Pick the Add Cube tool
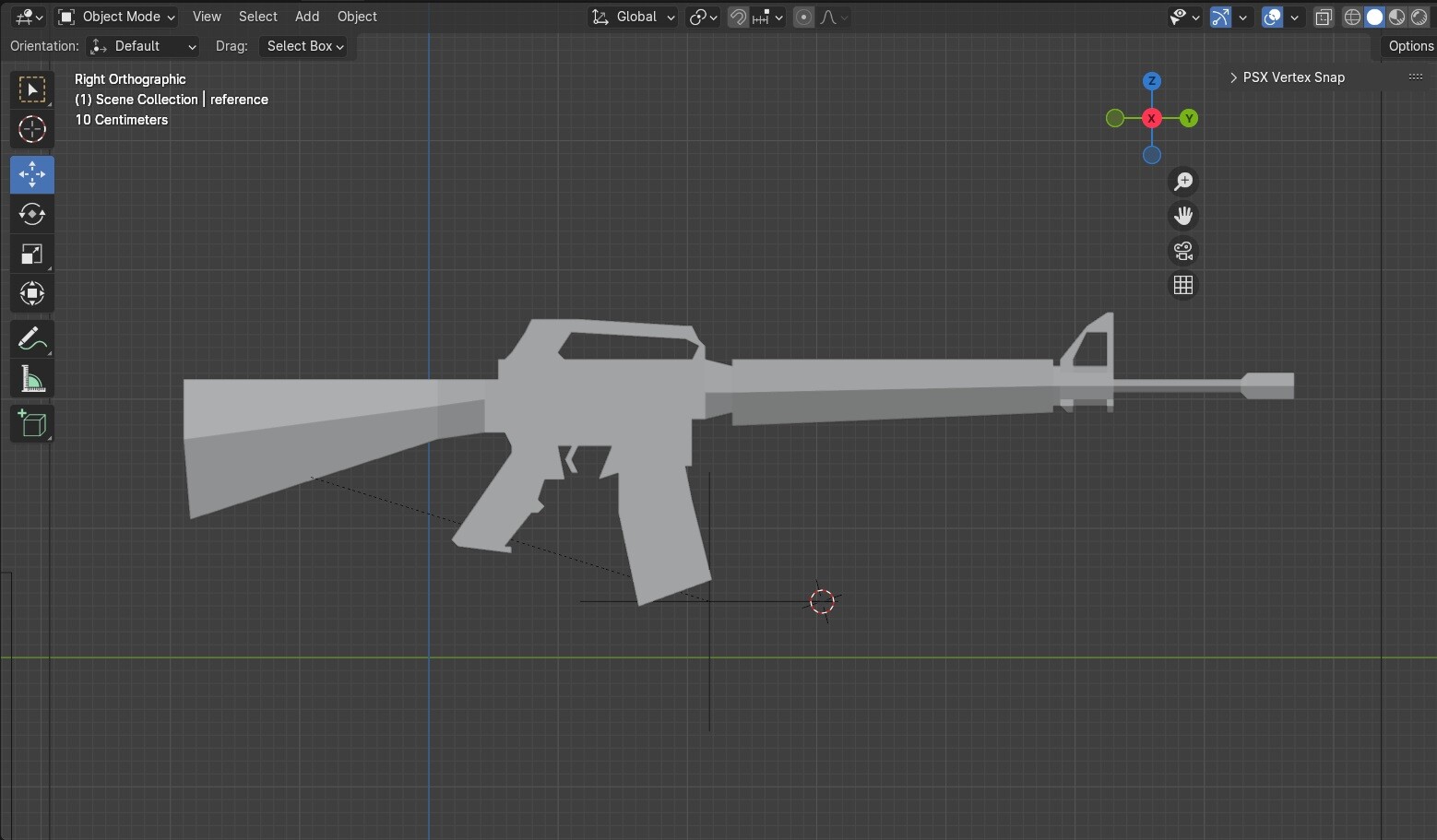 tap(31, 423)
